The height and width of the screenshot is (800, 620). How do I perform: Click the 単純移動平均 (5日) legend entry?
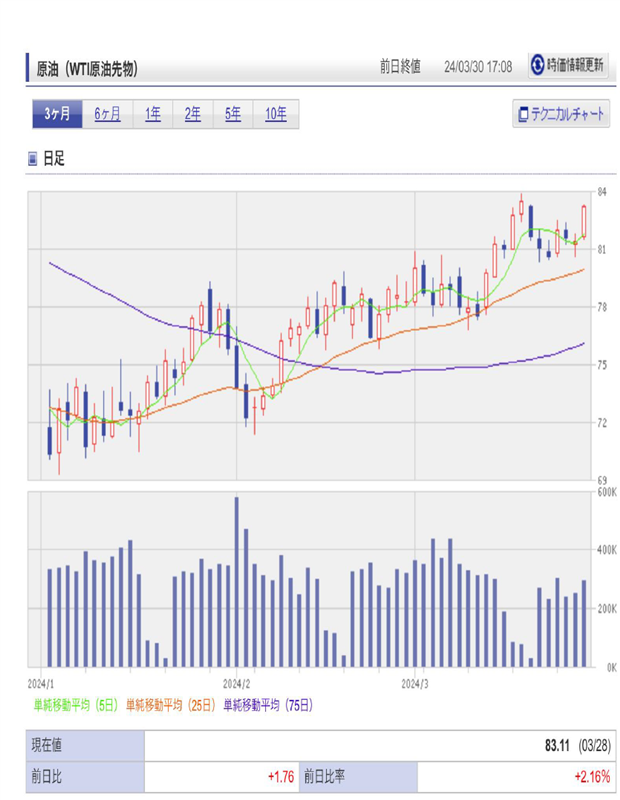pyautogui.click(x=76, y=705)
